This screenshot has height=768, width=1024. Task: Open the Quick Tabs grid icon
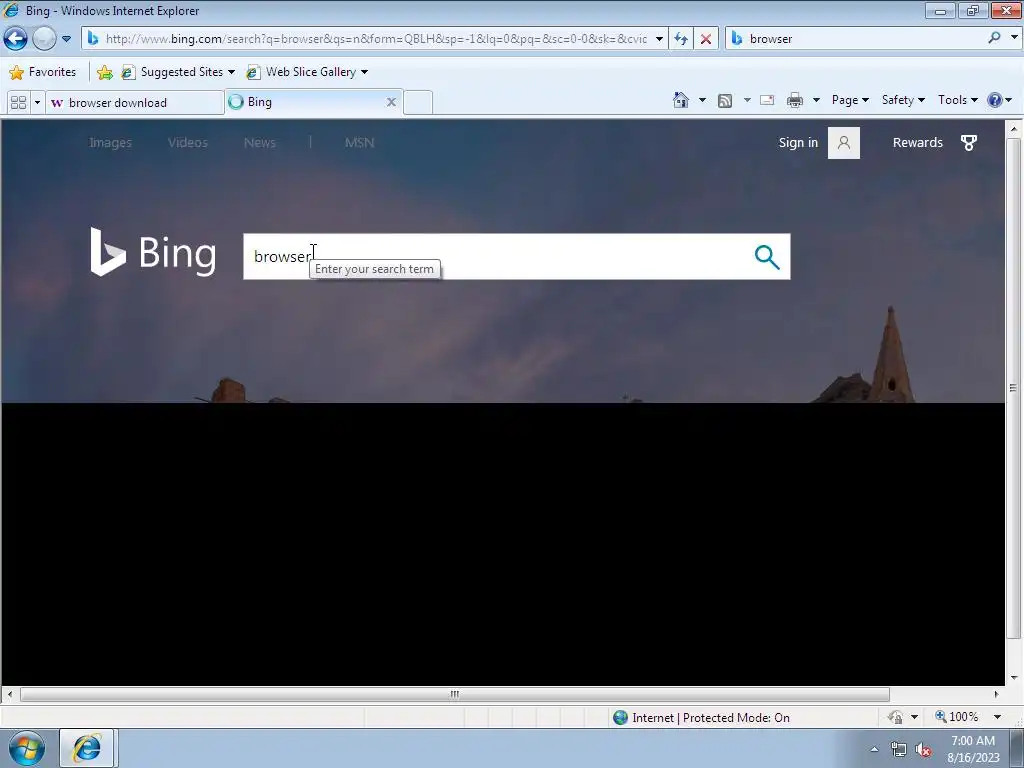click(18, 103)
